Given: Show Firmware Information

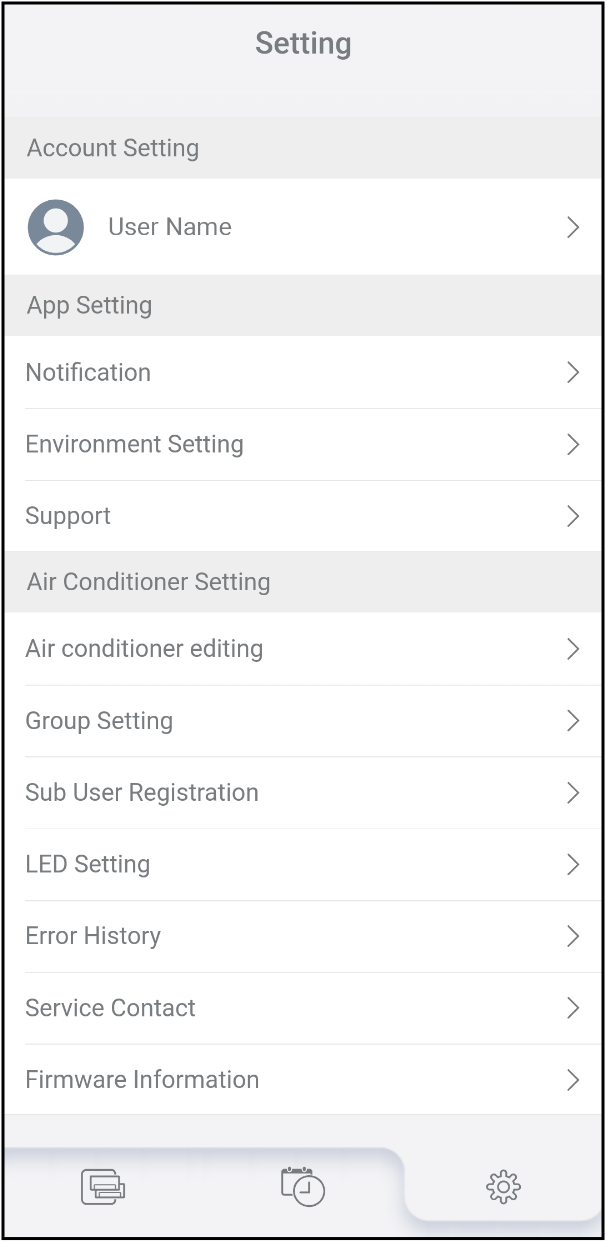Looking at the screenshot, I should (x=142, y=1081).
